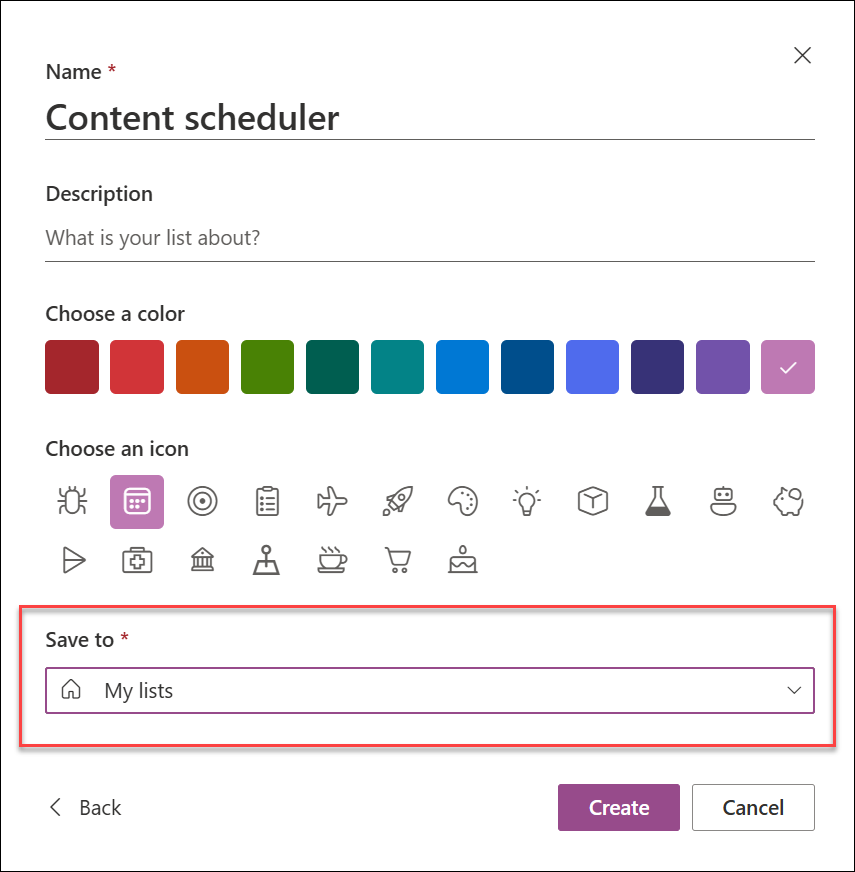The height and width of the screenshot is (872, 855).
Task: Open the Save to dropdown
Action: point(430,690)
